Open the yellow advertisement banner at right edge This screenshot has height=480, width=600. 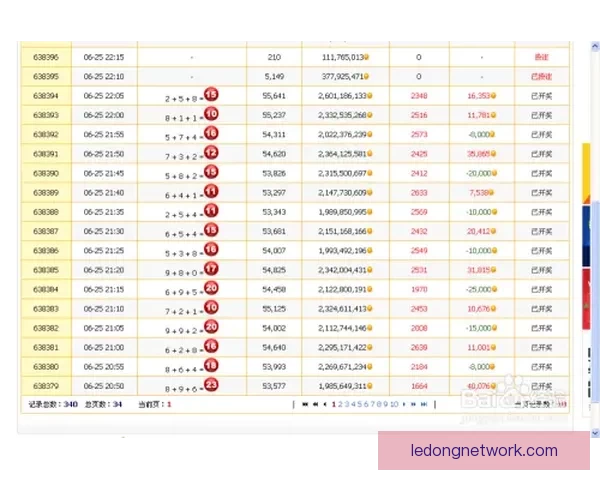click(586, 173)
